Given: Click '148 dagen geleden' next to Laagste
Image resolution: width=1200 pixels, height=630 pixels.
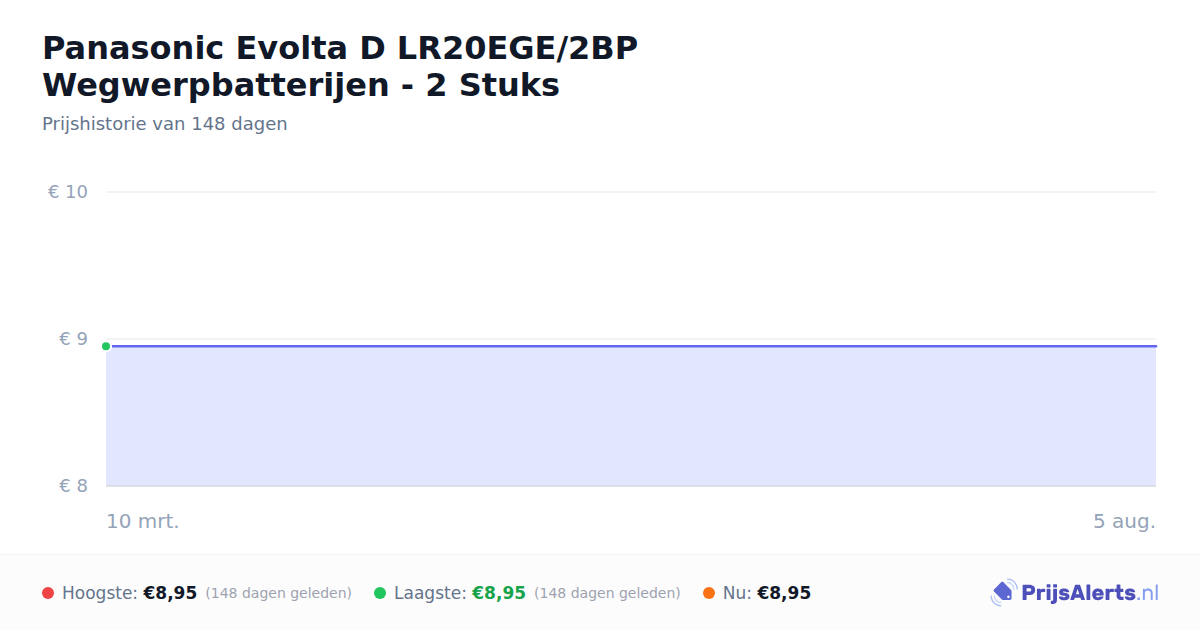Looking at the screenshot, I should pos(608,593).
